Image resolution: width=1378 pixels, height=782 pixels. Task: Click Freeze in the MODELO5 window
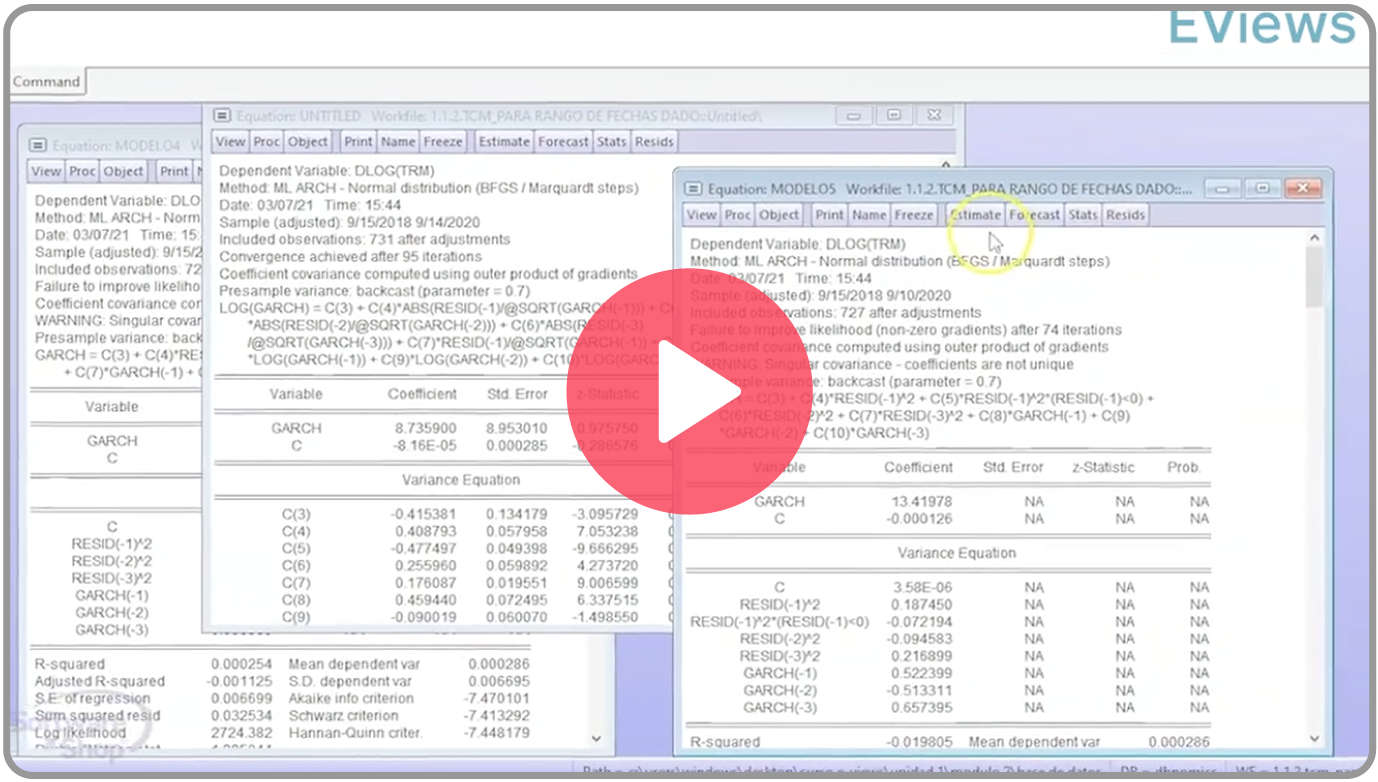[913, 215]
